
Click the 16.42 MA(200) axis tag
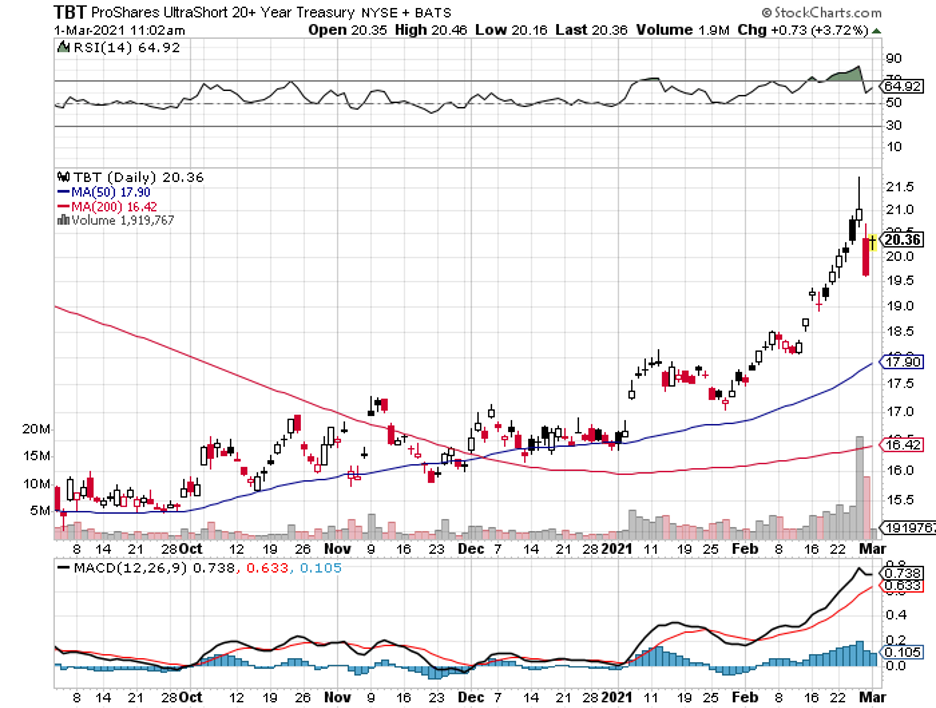pos(903,445)
